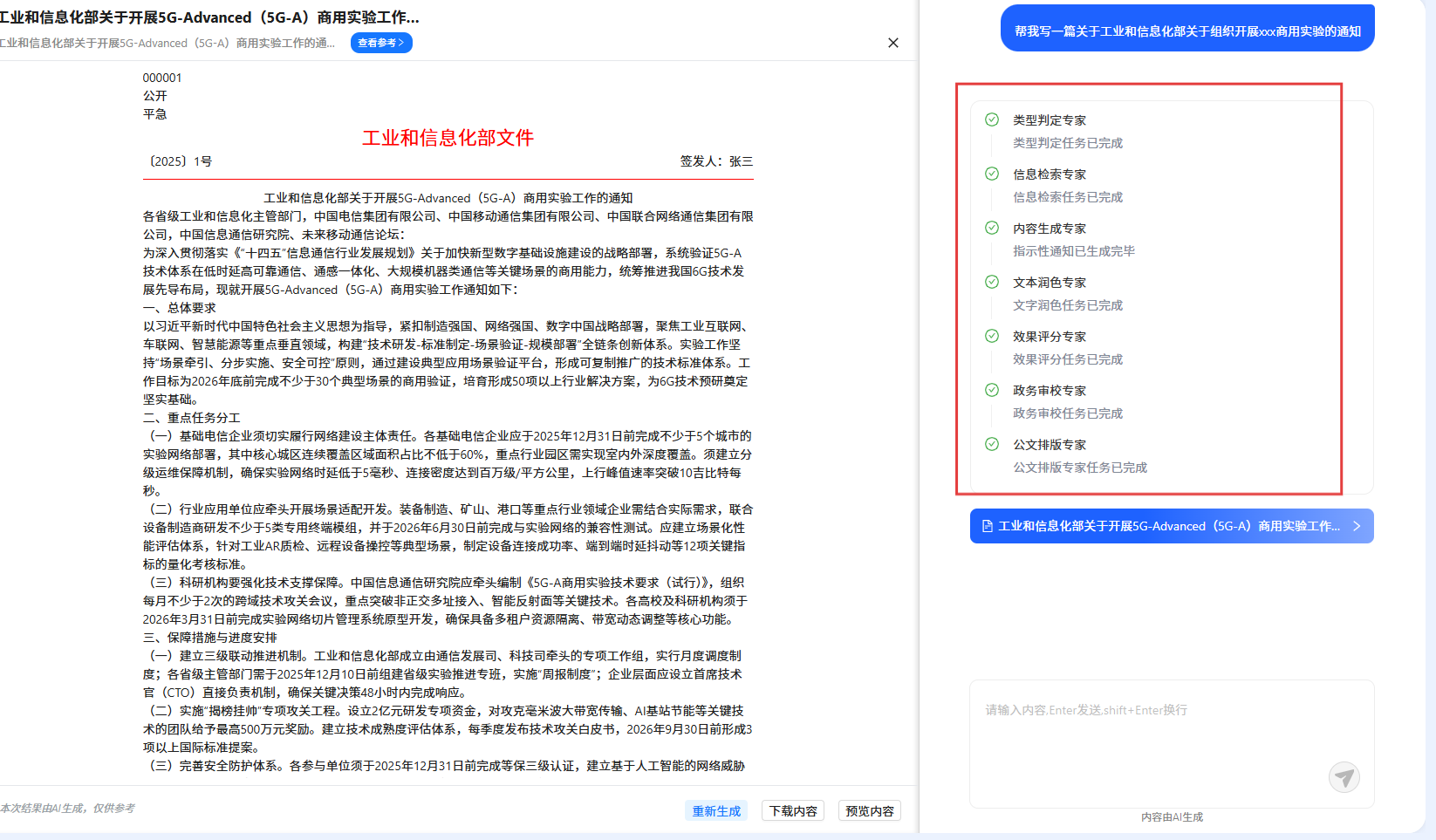Click the paper plane send icon
Screen dimensions: 1436x840
pos(1344,776)
